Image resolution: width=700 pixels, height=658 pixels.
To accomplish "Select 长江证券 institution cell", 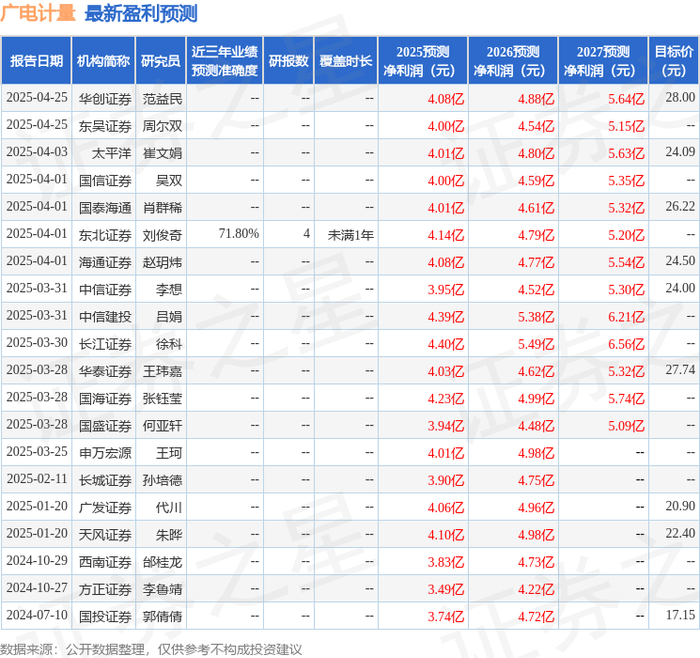I will click(105, 344).
